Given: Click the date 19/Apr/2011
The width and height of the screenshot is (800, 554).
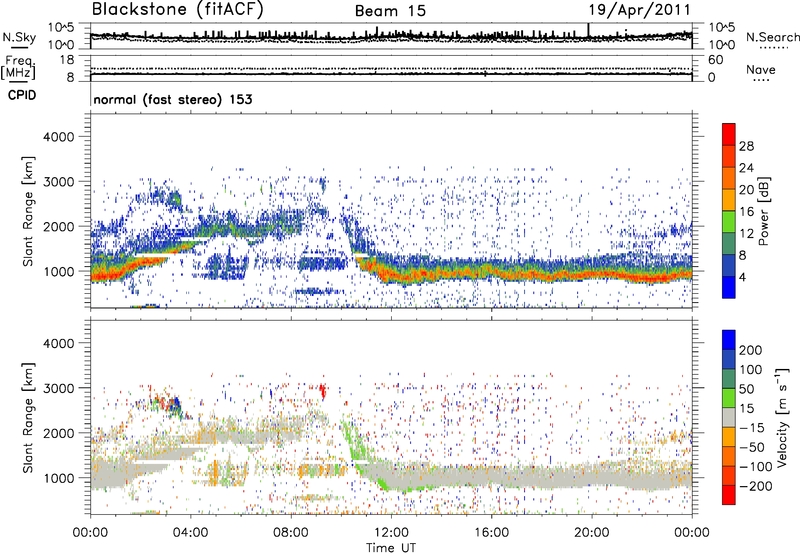Looking at the screenshot, I should tap(640, 10).
